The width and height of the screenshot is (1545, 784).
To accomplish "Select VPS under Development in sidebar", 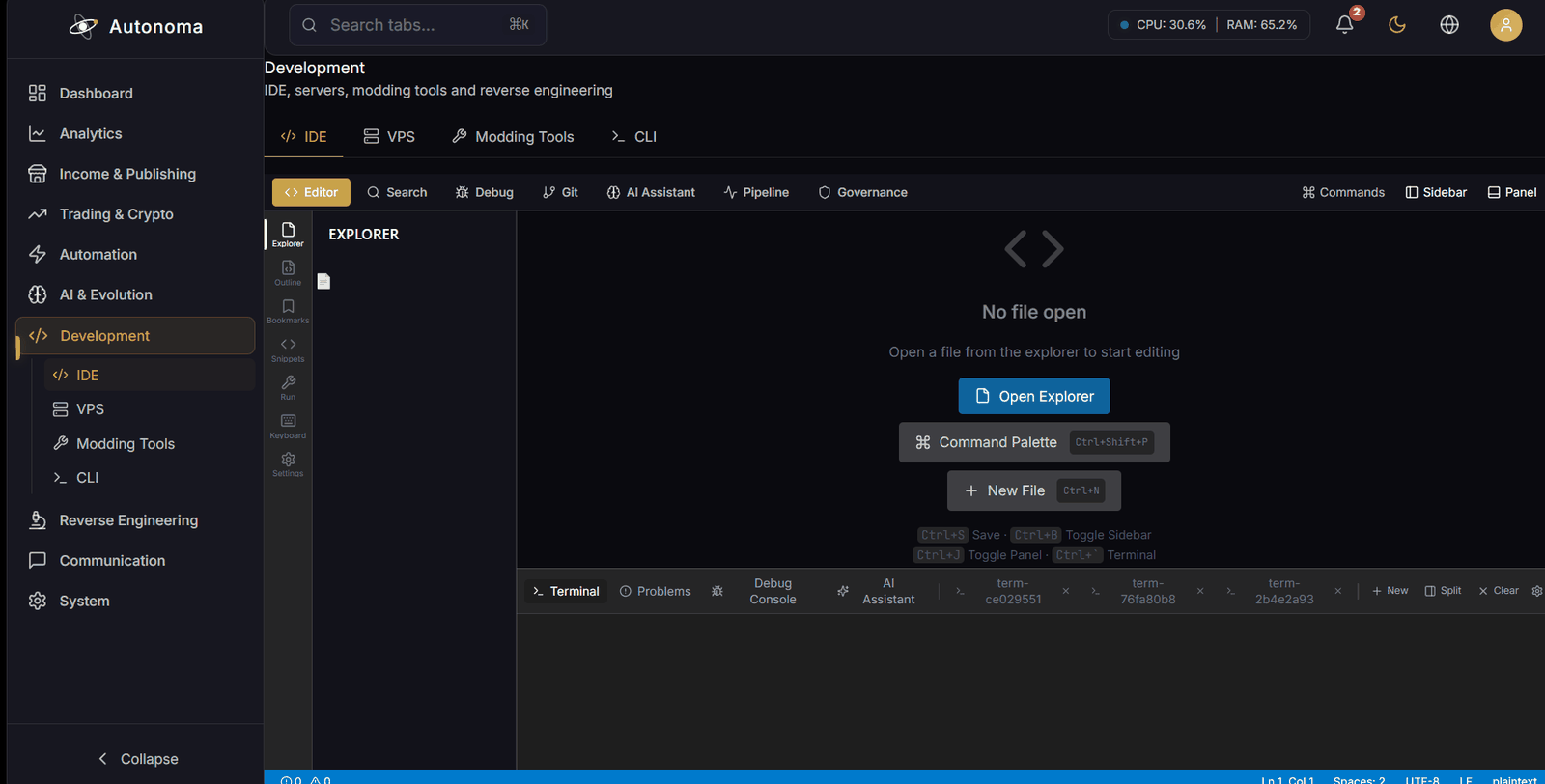I will (150, 409).
